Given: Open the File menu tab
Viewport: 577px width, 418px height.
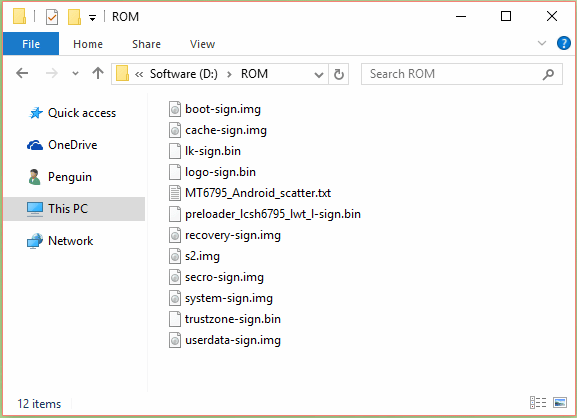Looking at the screenshot, I should click(x=31, y=44).
